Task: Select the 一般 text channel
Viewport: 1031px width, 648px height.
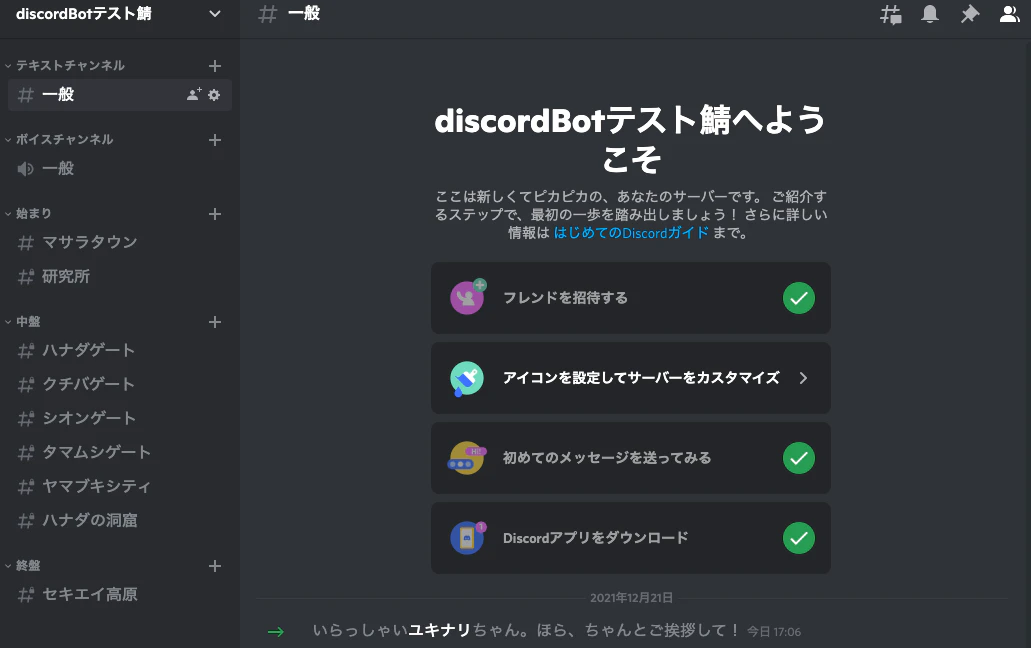Action: 120,95
